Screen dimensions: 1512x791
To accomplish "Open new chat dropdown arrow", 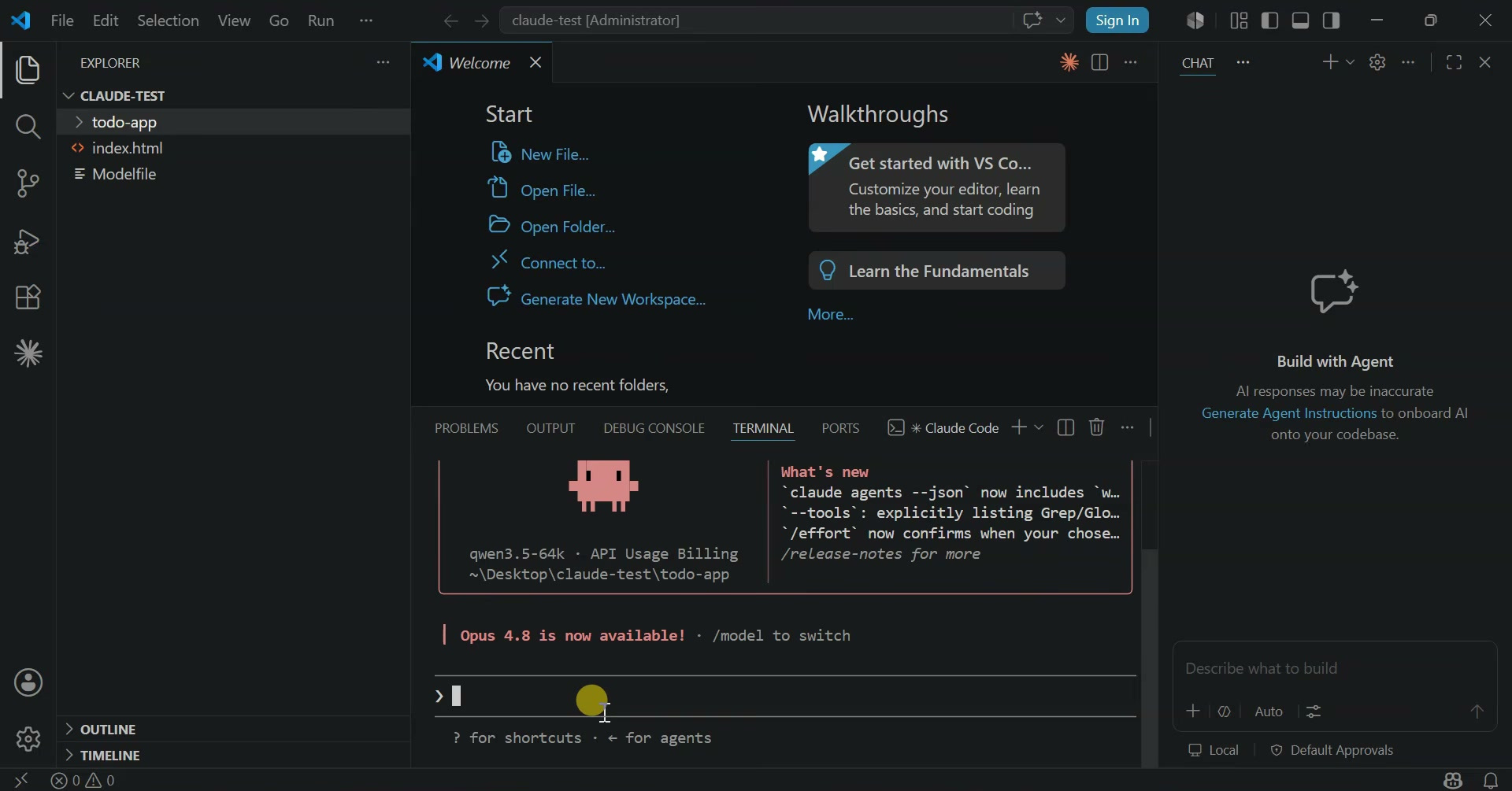I will click(x=1350, y=62).
